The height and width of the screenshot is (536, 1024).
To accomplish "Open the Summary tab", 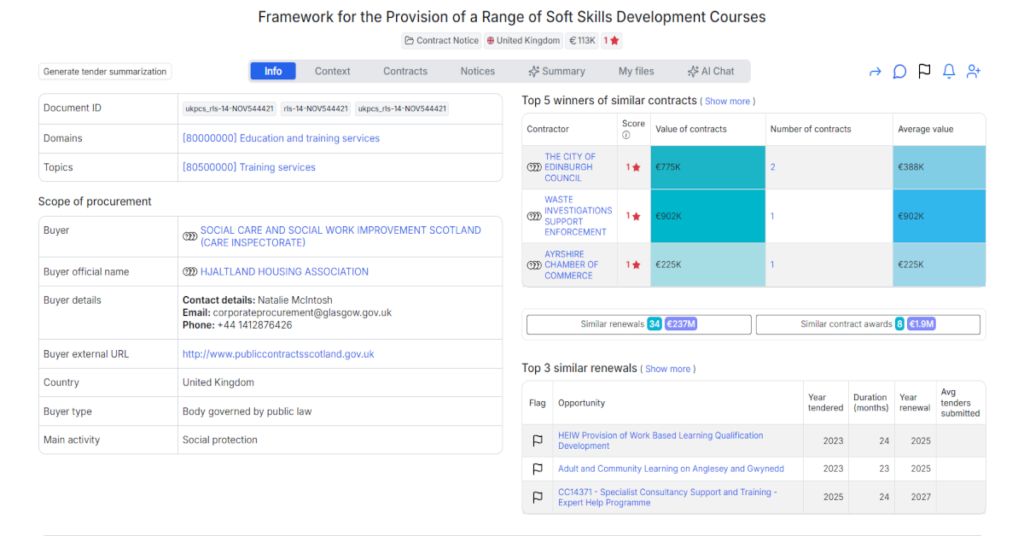I will 557,71.
